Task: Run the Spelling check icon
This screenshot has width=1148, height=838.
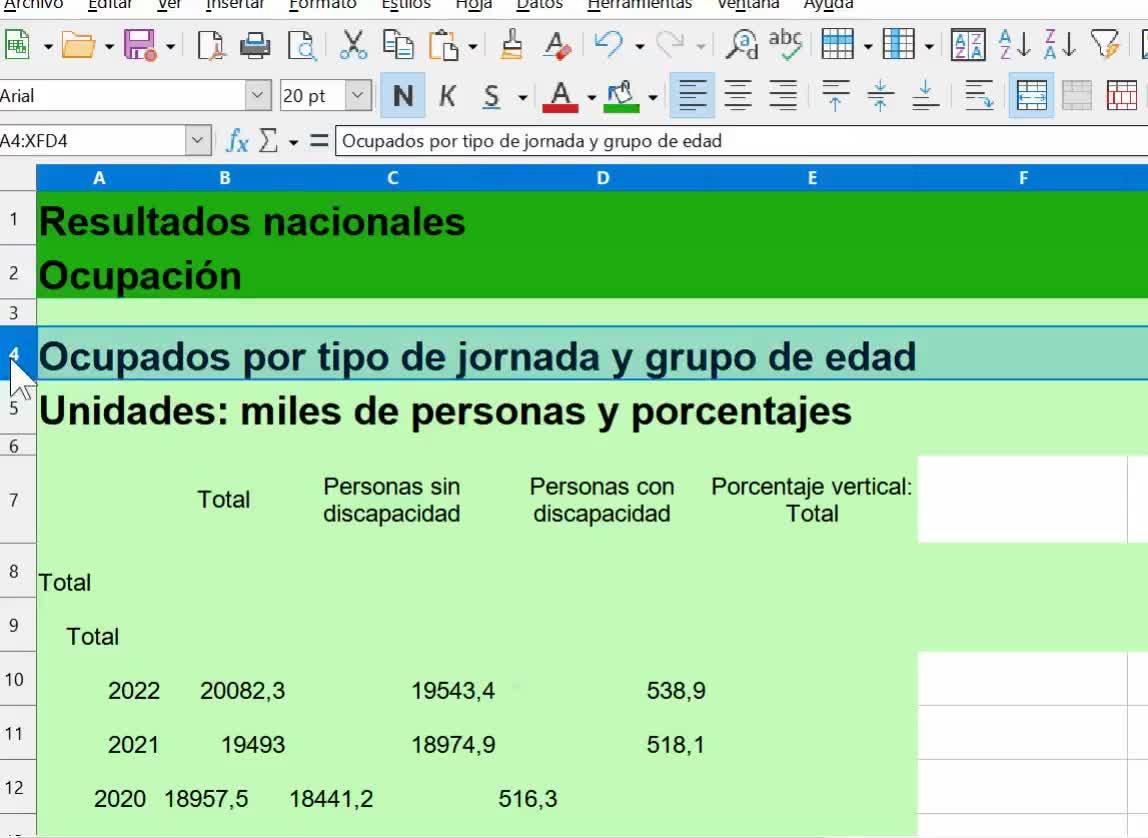Action: pyautogui.click(x=786, y=45)
